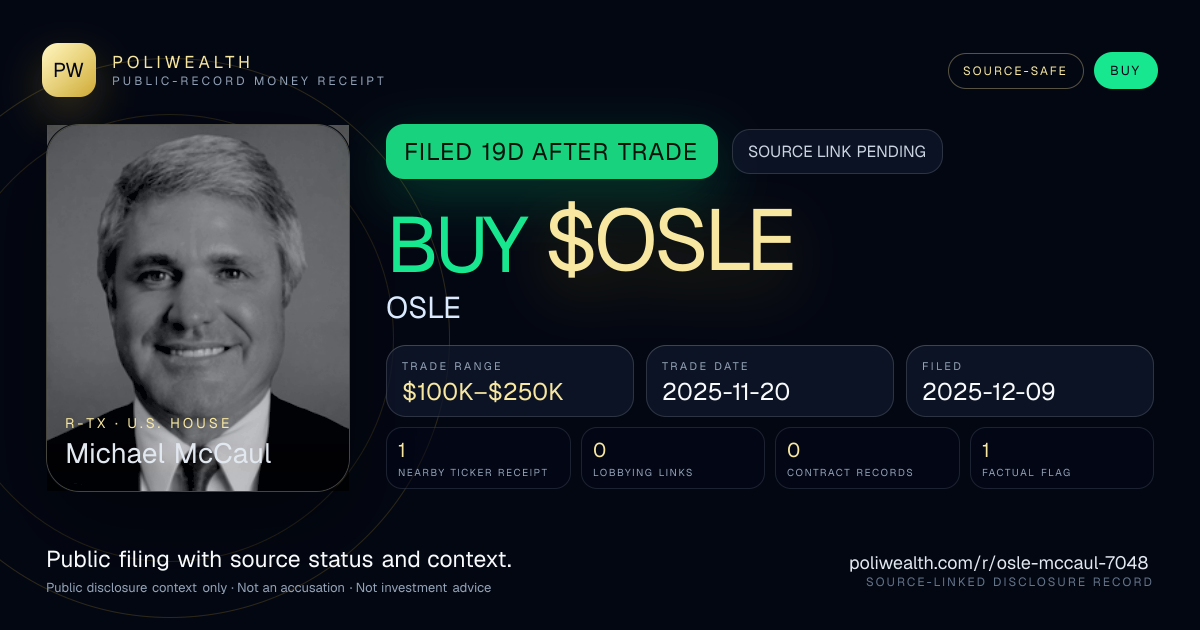This screenshot has width=1200, height=630.
Task: Click the FILED 19D AFTER TRADE tag
Action: (552, 152)
